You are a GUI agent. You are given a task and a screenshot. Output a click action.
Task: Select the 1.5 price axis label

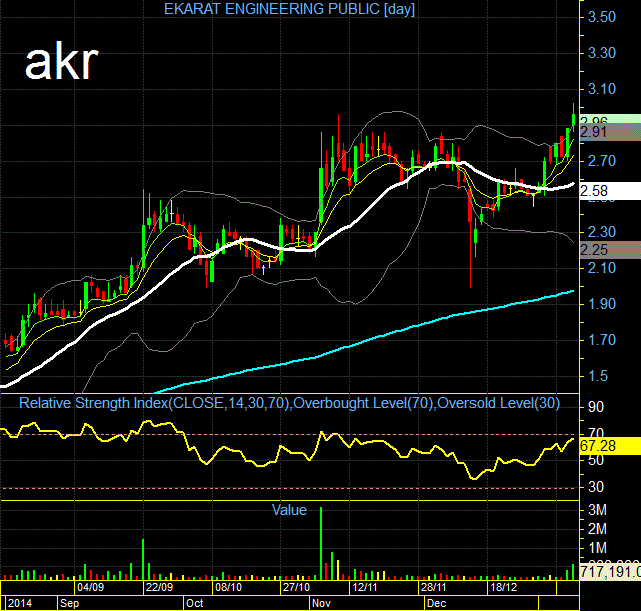(597, 376)
